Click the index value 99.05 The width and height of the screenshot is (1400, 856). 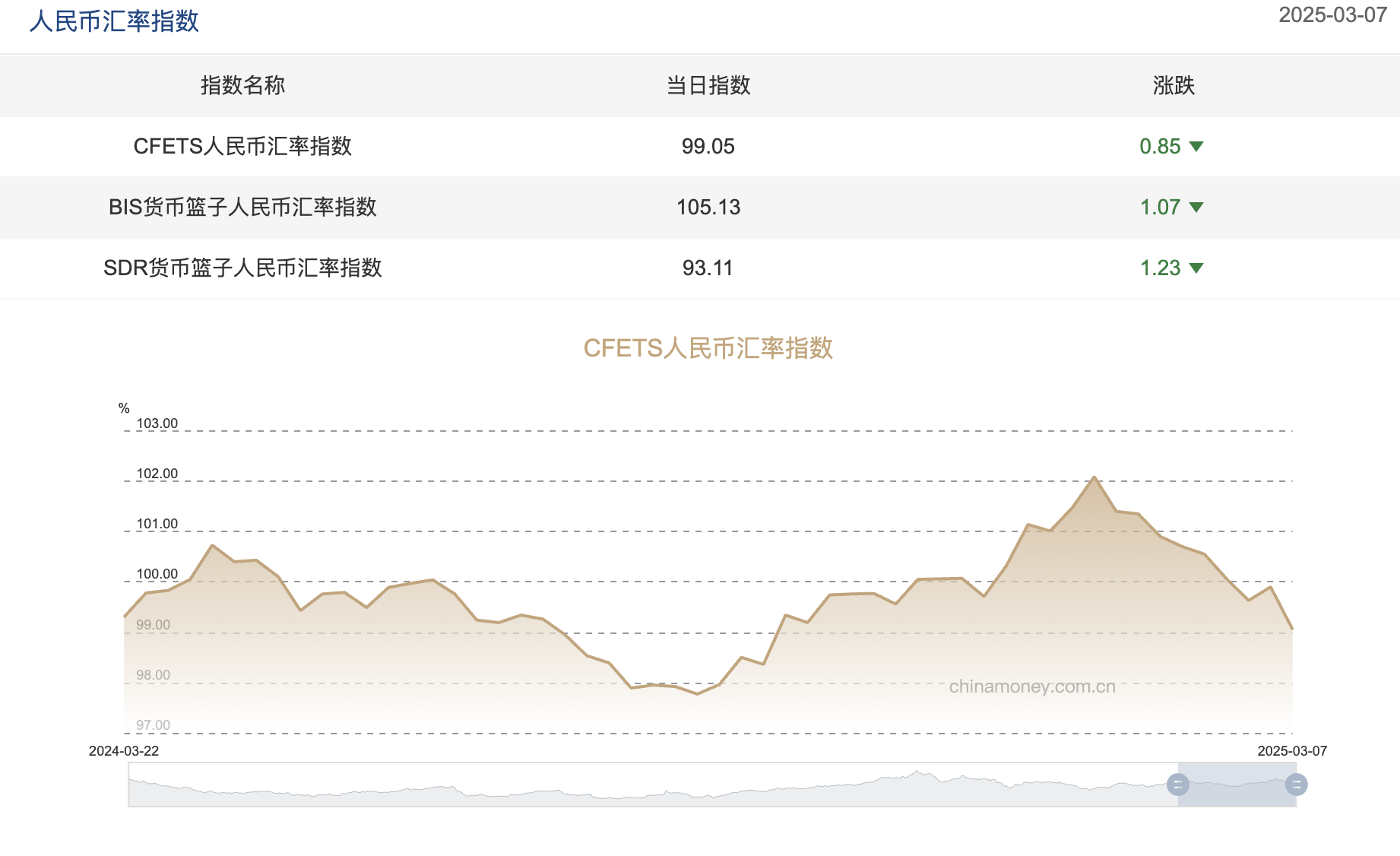707,147
